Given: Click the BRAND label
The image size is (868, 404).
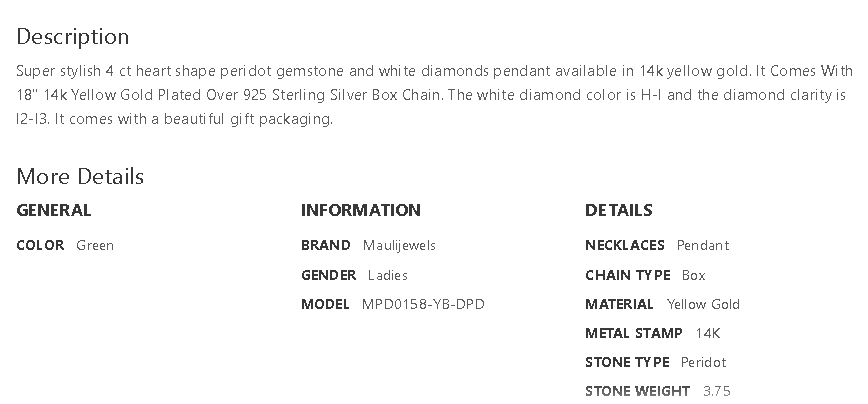Looking at the screenshot, I should click(x=326, y=245).
